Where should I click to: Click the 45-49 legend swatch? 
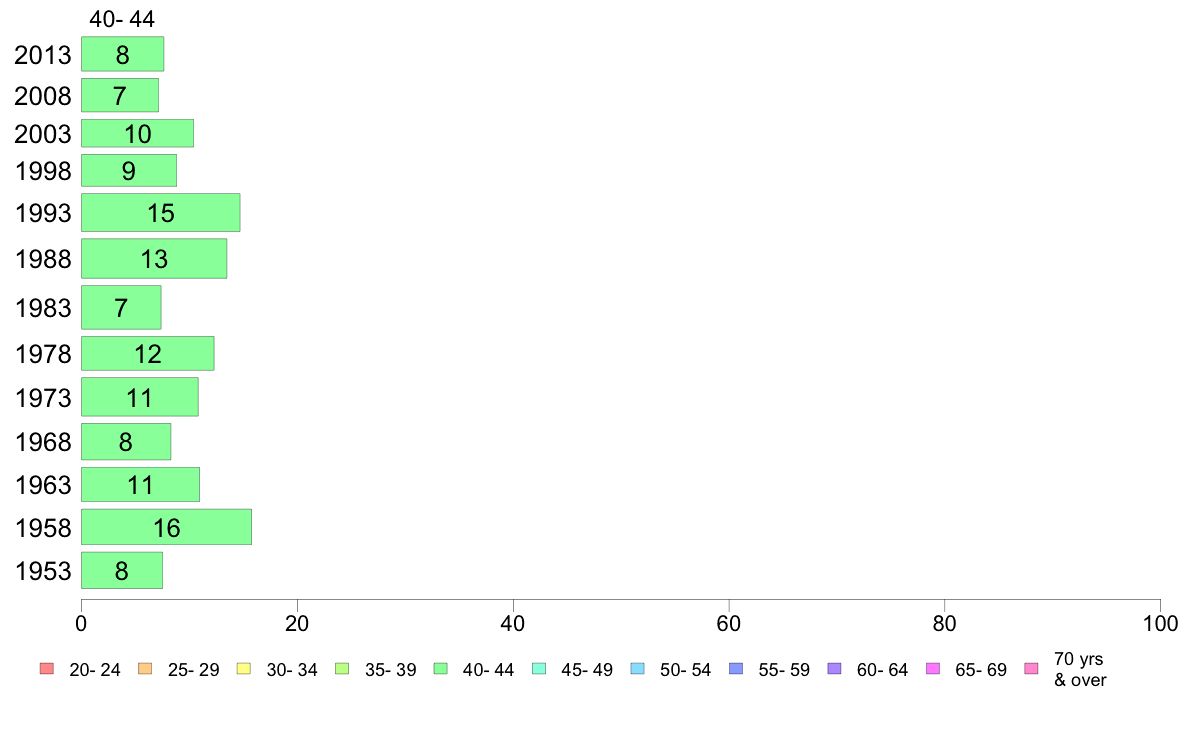tap(539, 669)
